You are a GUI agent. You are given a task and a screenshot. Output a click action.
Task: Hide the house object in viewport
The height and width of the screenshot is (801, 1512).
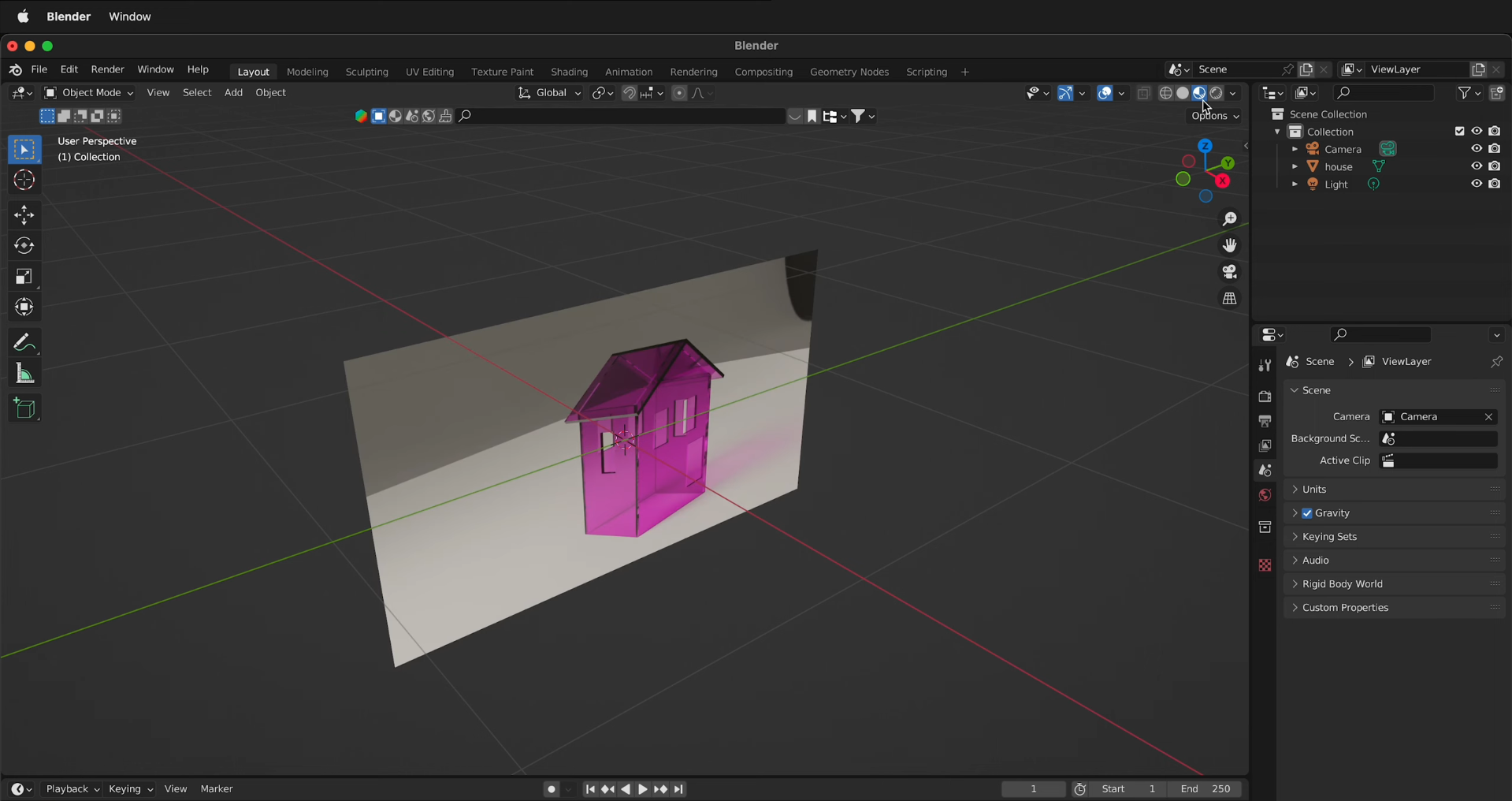pos(1476,166)
